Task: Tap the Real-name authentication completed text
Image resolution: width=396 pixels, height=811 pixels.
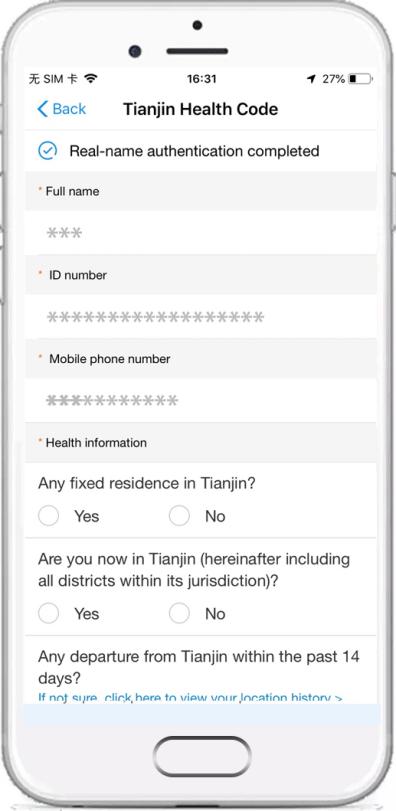Action: 194,151
